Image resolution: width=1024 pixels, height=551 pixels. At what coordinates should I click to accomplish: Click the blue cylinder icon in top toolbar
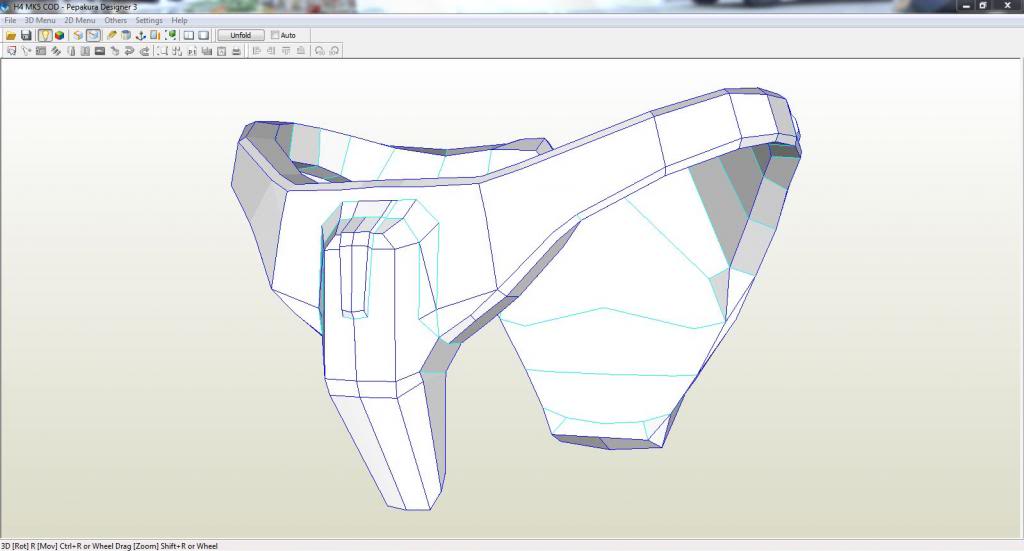[x=125, y=35]
